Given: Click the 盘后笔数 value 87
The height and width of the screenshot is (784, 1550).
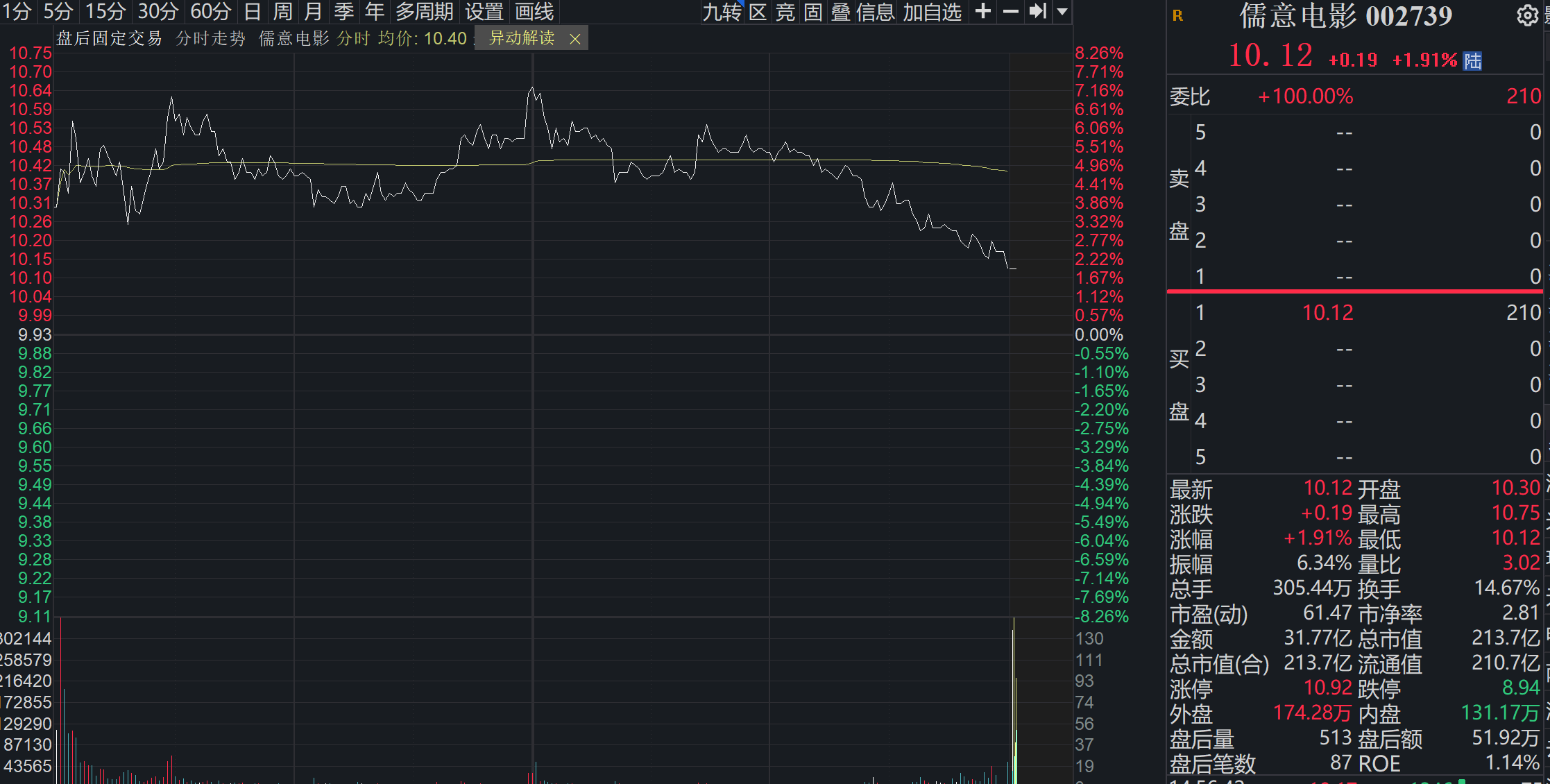Looking at the screenshot, I should (1341, 763).
